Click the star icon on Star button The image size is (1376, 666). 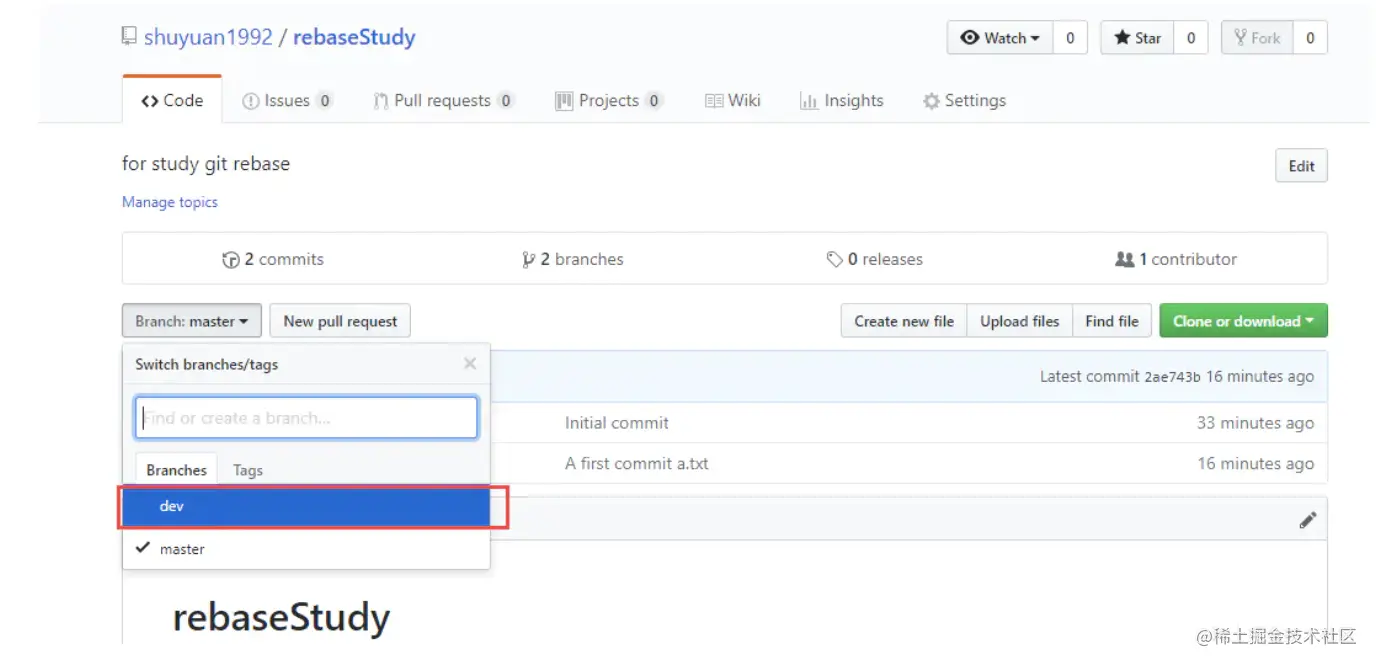1122,38
